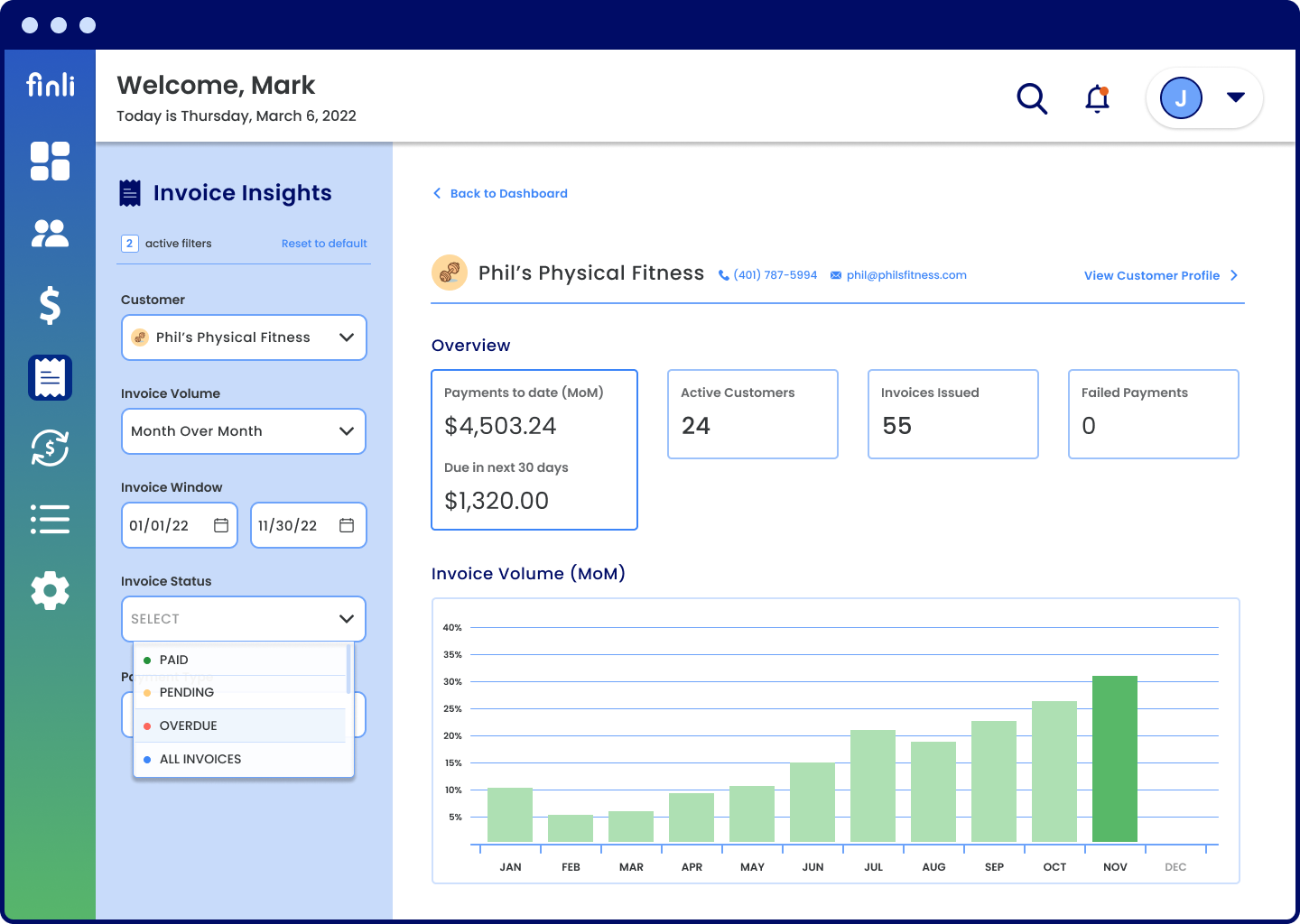Open the dashboard grid icon in sidebar
Screen dimensions: 1300x924
tap(50, 162)
